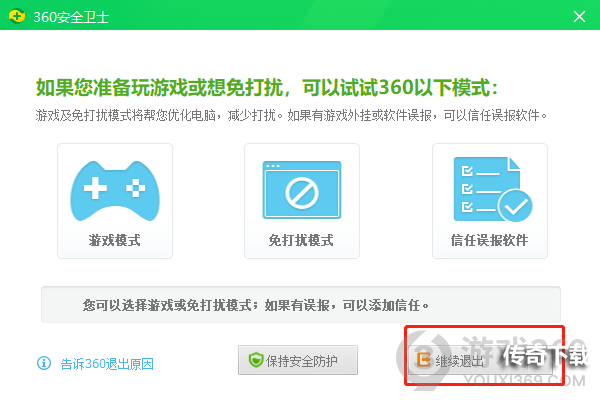The image size is (600, 400).
Task: Click the hint text 您可以选择游戏或免打扰模式
Action: click(256, 305)
